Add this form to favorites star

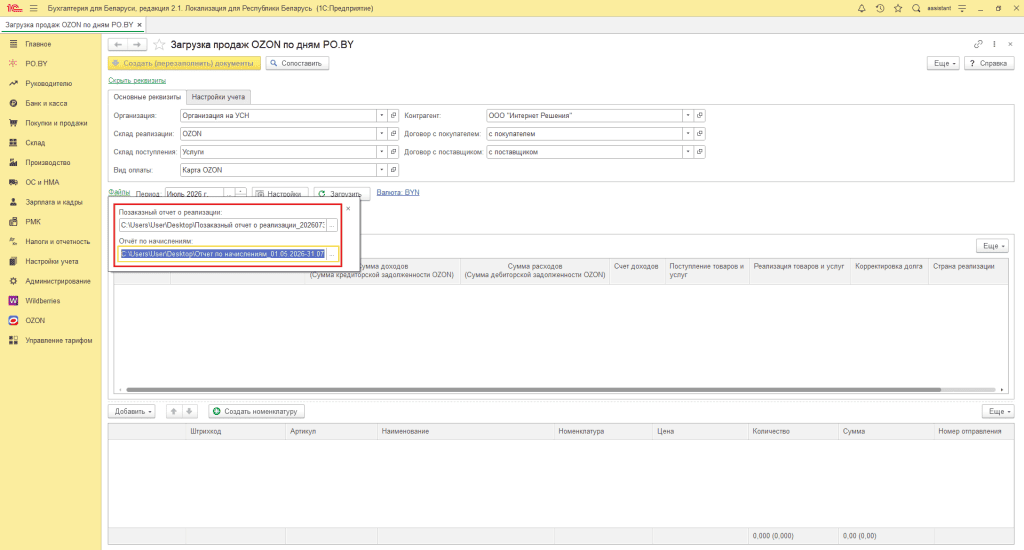[x=159, y=44]
